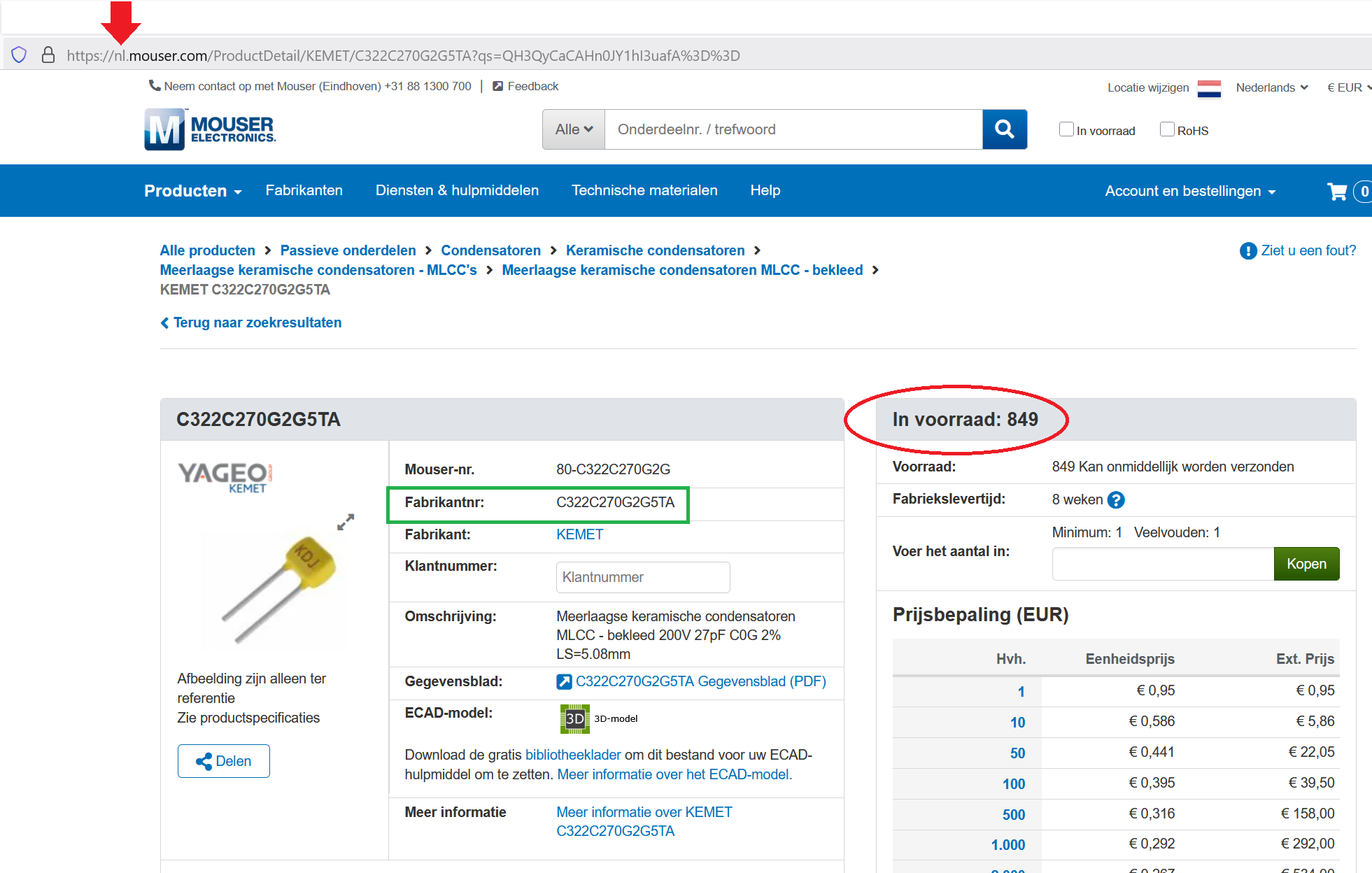Select price break quantity 100
The width and height of the screenshot is (1372, 873).
1014,783
